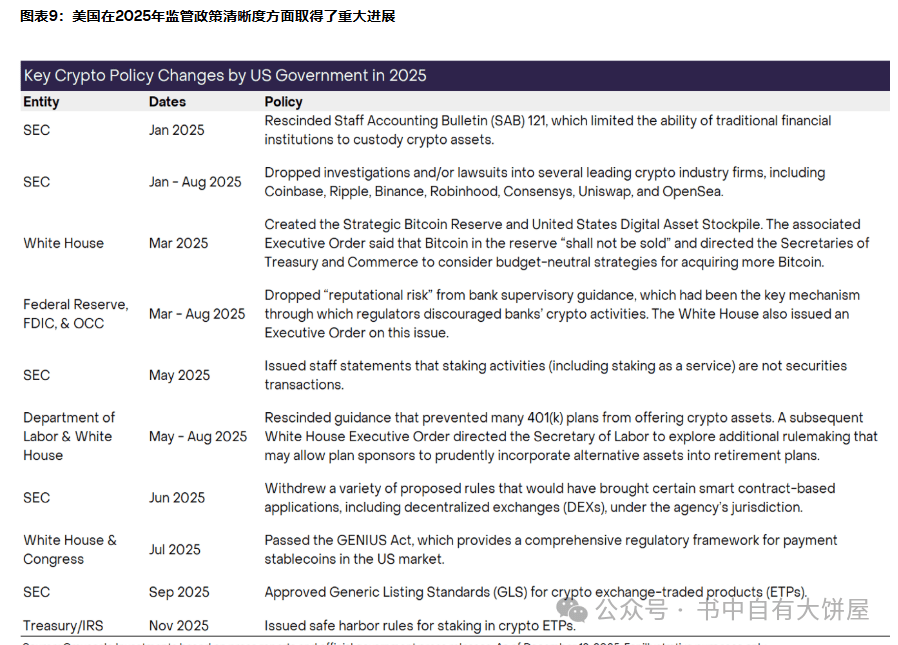Screen dimensions: 898x645
Task: Select the 'Key Crypto Policy Changes' table title
Action: click(x=225, y=76)
